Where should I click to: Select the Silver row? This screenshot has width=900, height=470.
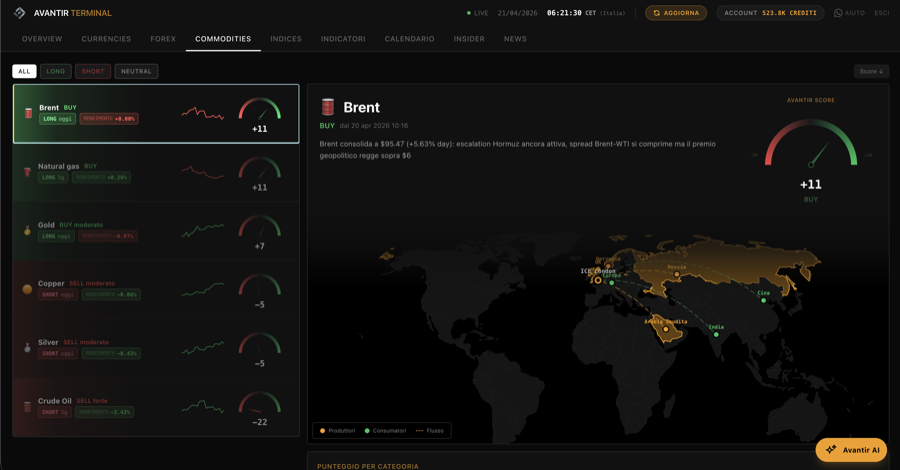pyautogui.click(x=156, y=348)
